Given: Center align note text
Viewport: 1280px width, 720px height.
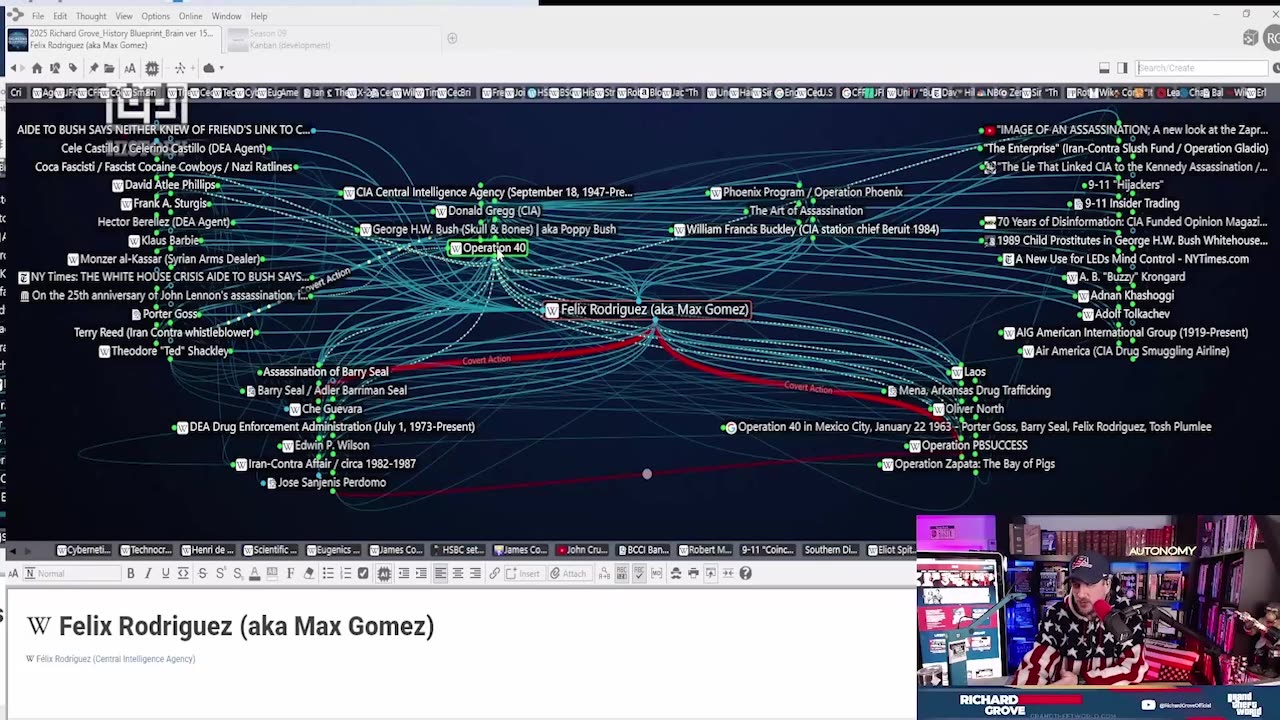Looking at the screenshot, I should pos(458,573).
